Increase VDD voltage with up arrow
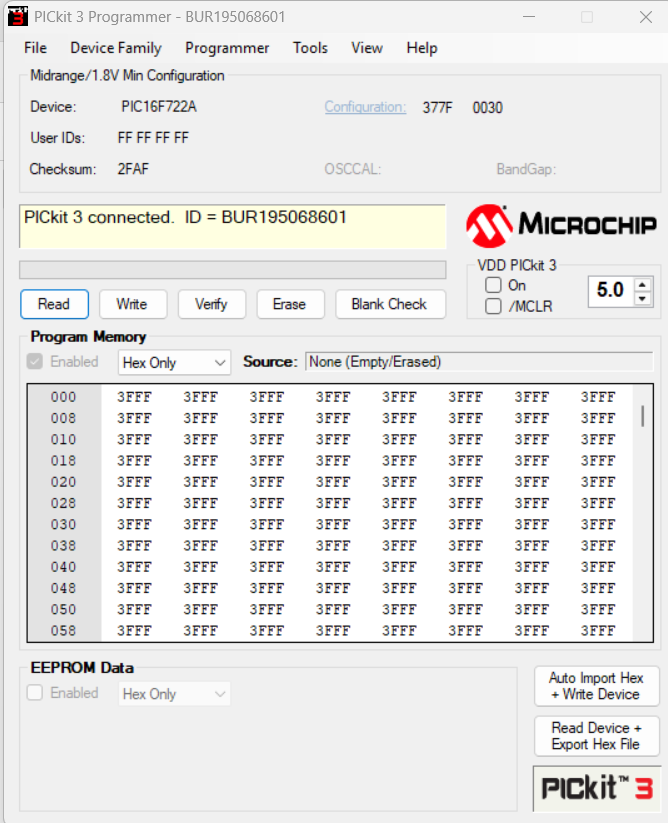 [x=643, y=284]
